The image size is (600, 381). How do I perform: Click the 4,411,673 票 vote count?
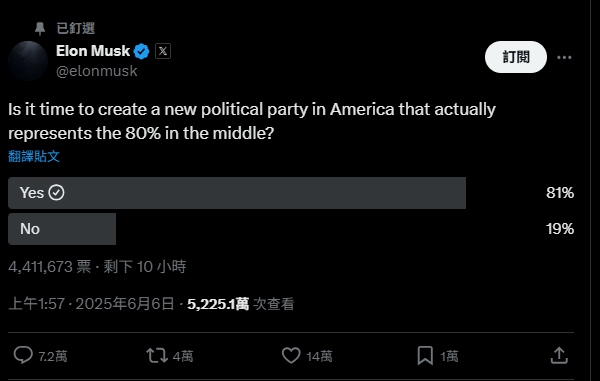tap(50, 267)
